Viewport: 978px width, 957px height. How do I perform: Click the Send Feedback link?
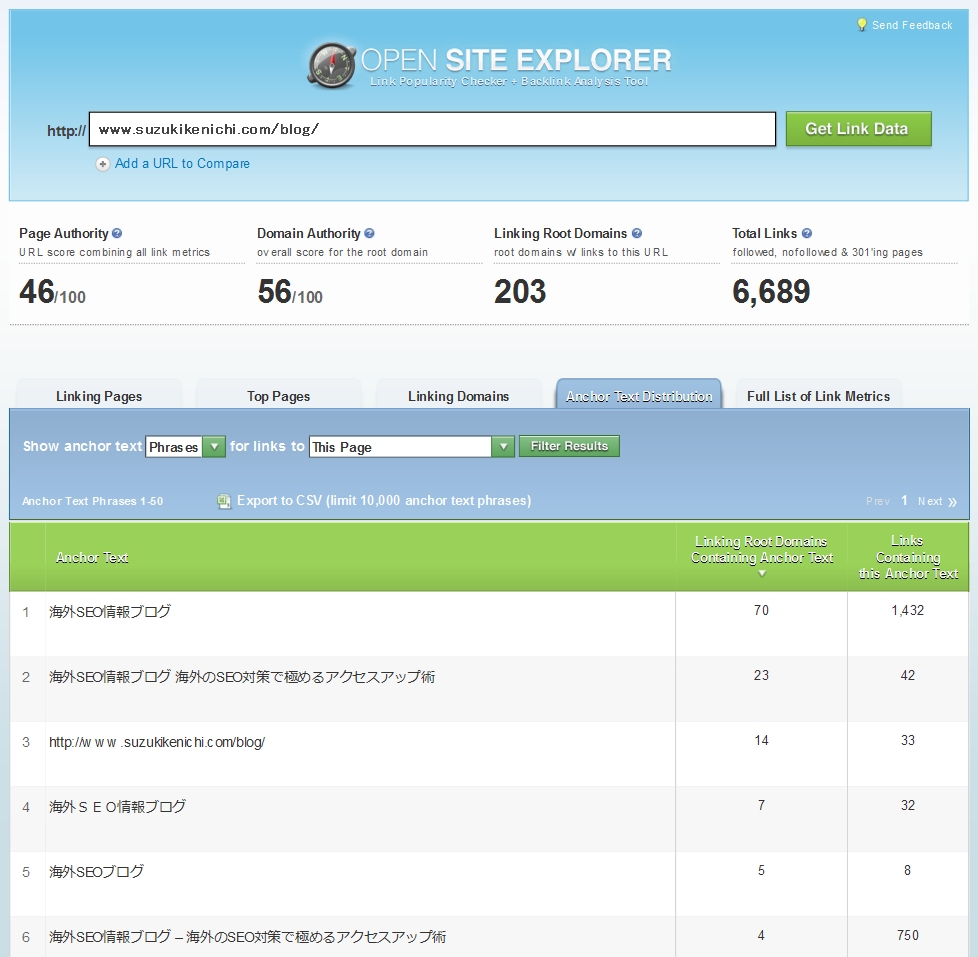912,25
